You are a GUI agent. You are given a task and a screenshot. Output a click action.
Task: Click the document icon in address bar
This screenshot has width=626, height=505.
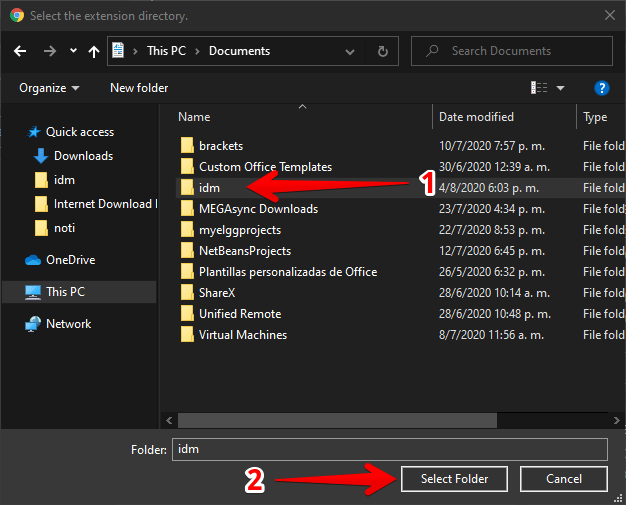click(118, 51)
